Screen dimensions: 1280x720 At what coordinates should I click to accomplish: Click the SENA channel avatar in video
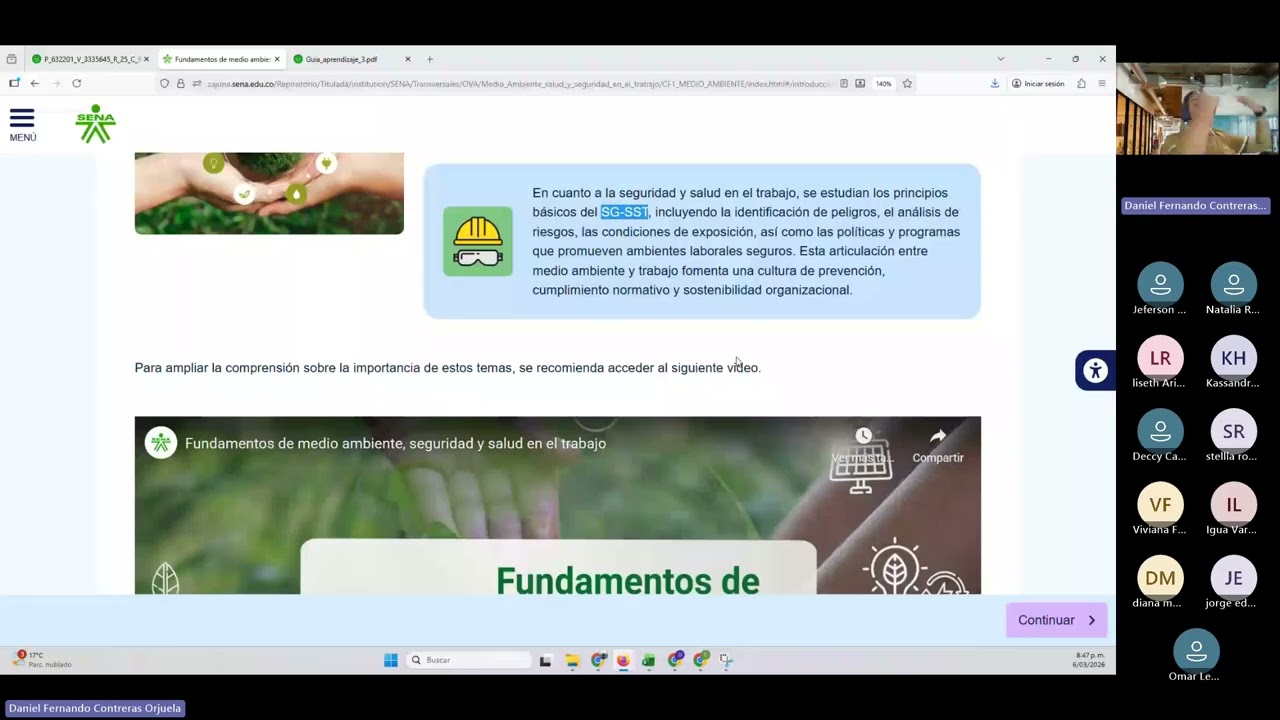pos(161,443)
